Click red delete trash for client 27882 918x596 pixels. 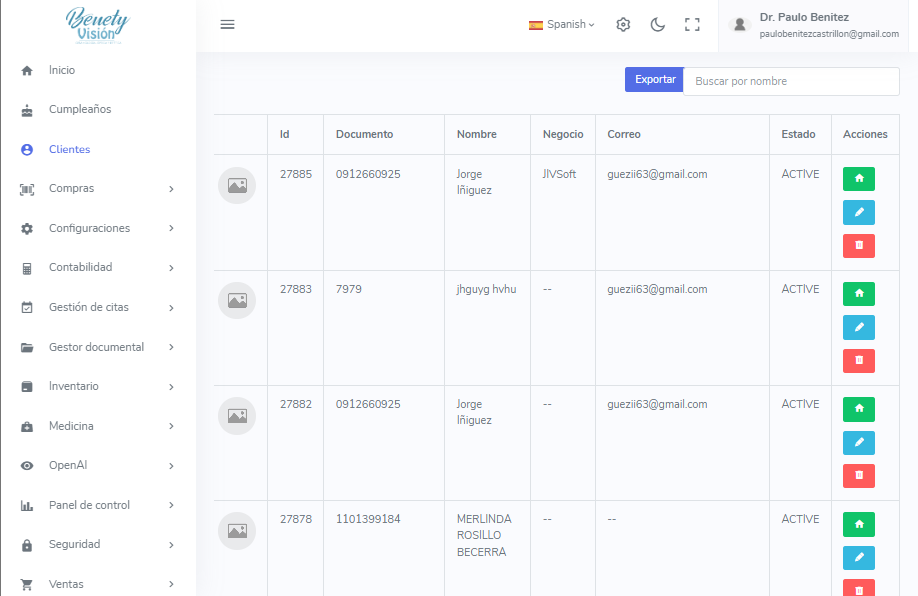pyautogui.click(x=858, y=476)
